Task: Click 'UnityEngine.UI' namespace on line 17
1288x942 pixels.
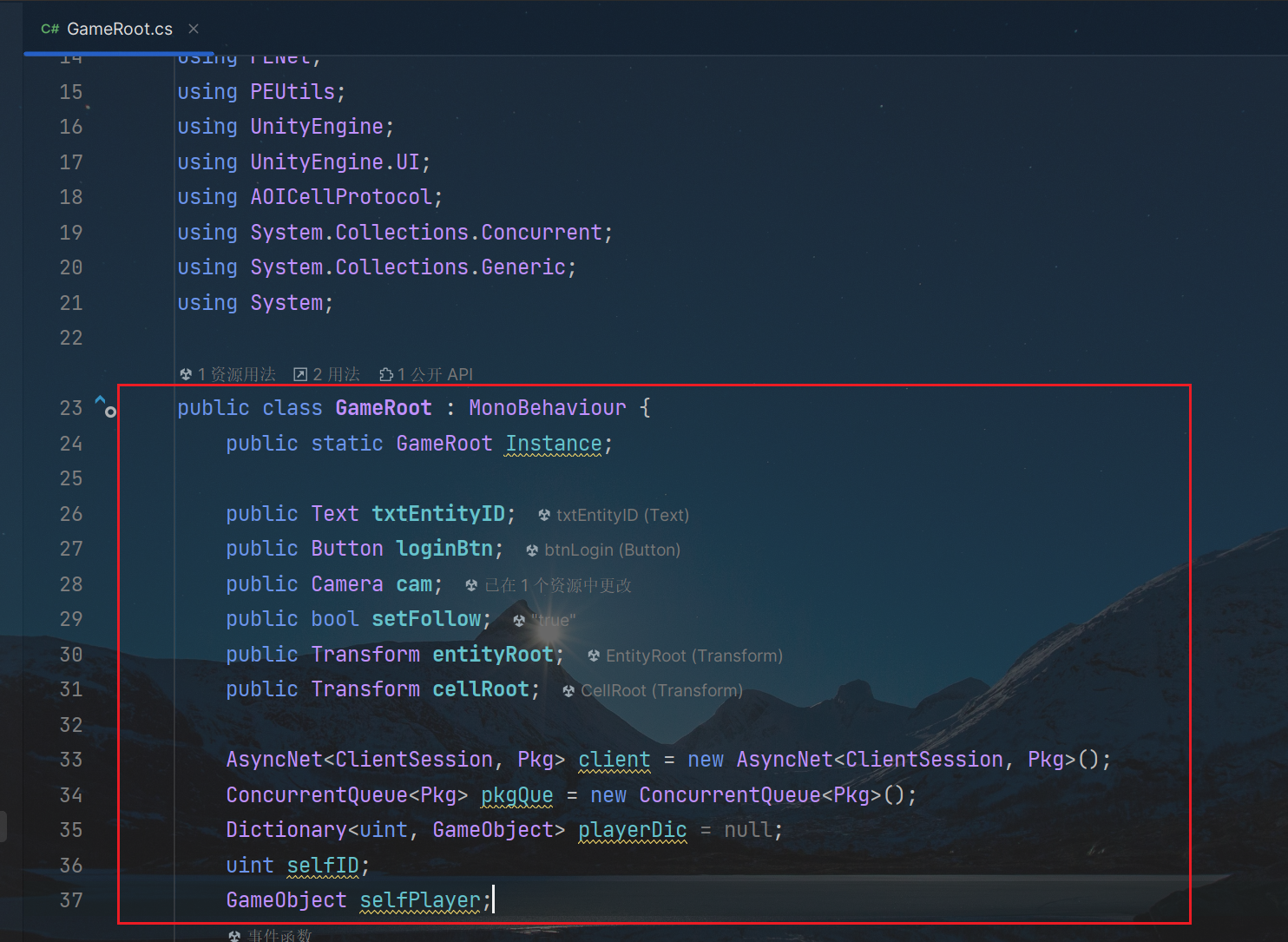Action: coord(335,162)
